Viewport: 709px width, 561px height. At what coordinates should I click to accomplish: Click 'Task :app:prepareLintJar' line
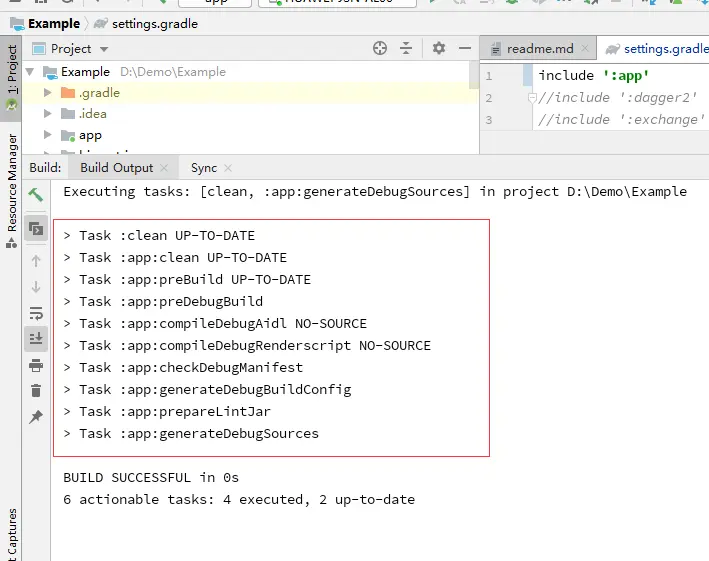click(167, 412)
